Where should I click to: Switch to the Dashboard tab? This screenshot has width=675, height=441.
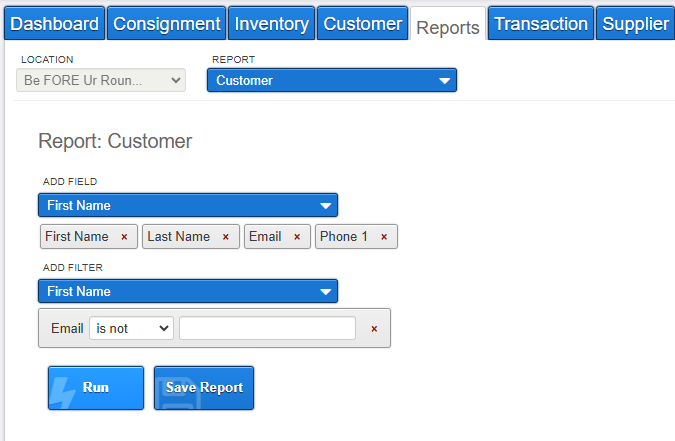(x=55, y=23)
